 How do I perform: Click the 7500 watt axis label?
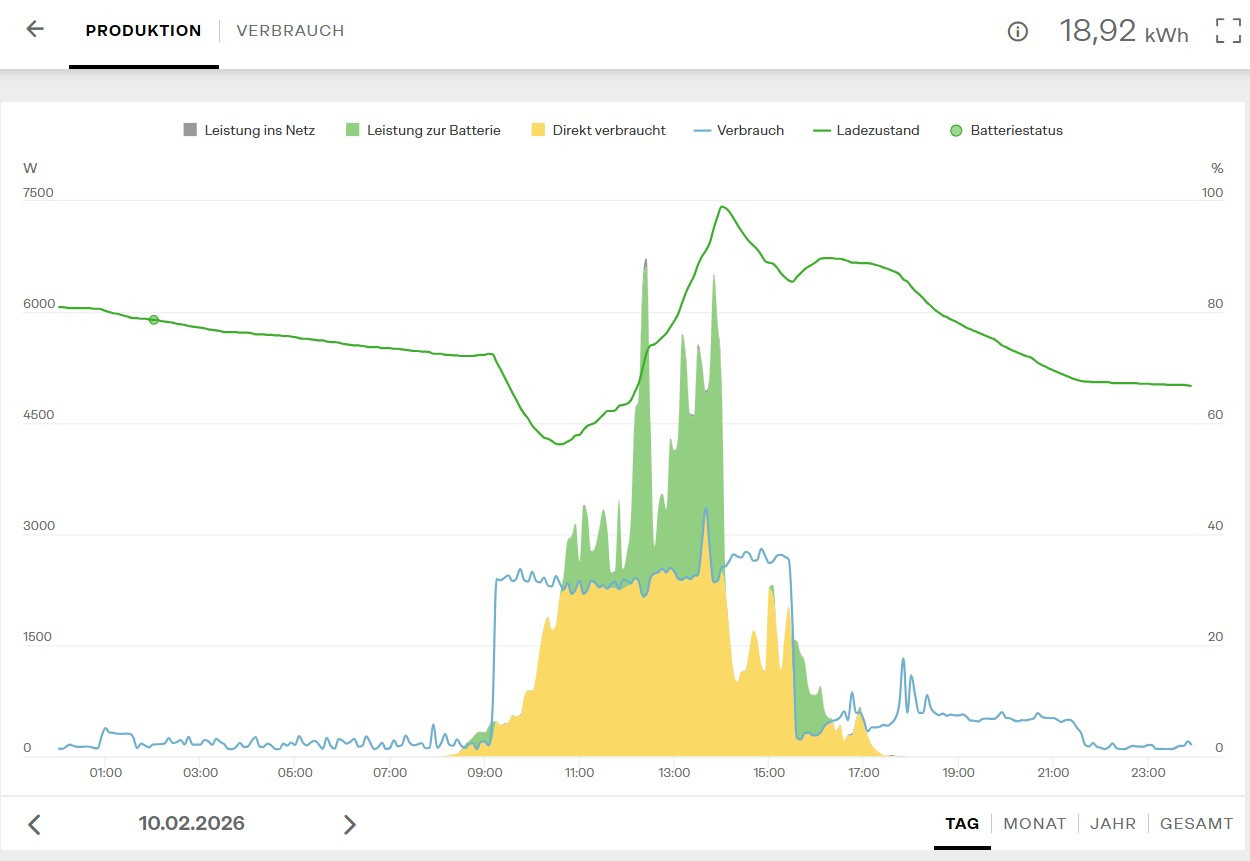click(38, 193)
